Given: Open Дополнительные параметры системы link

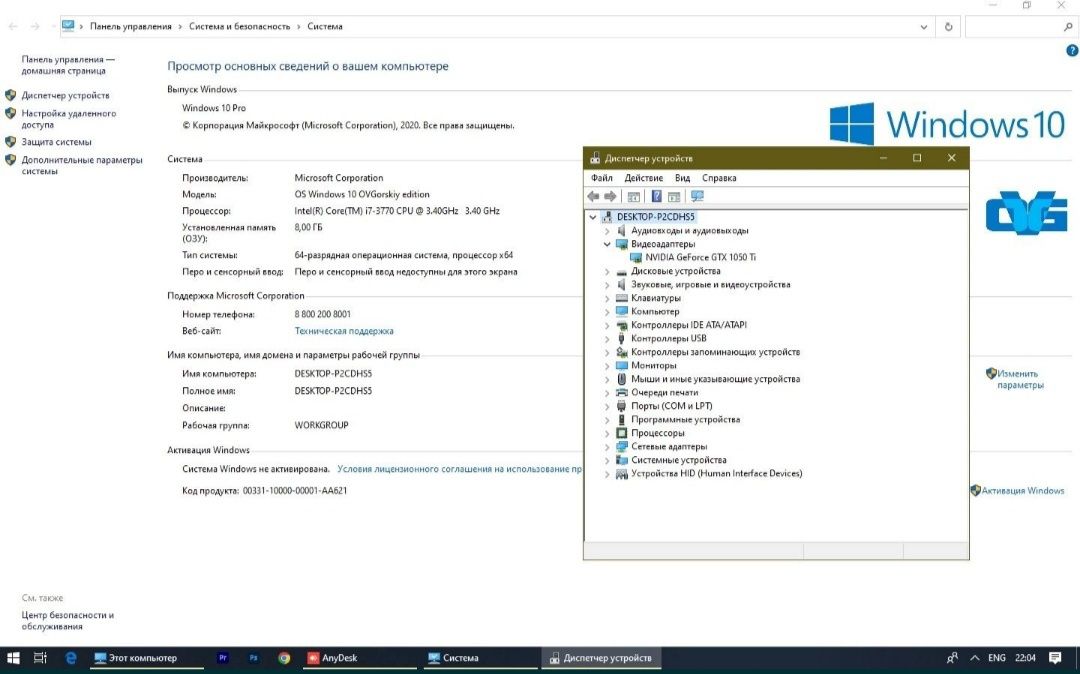Looking at the screenshot, I should 82,165.
